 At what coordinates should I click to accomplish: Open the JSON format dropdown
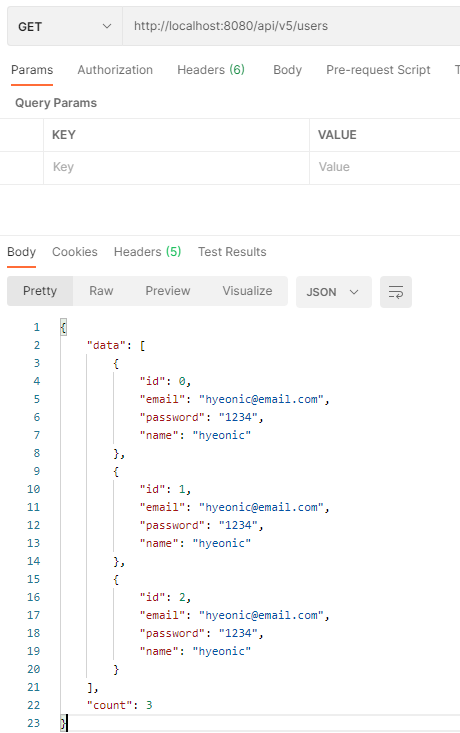333,292
